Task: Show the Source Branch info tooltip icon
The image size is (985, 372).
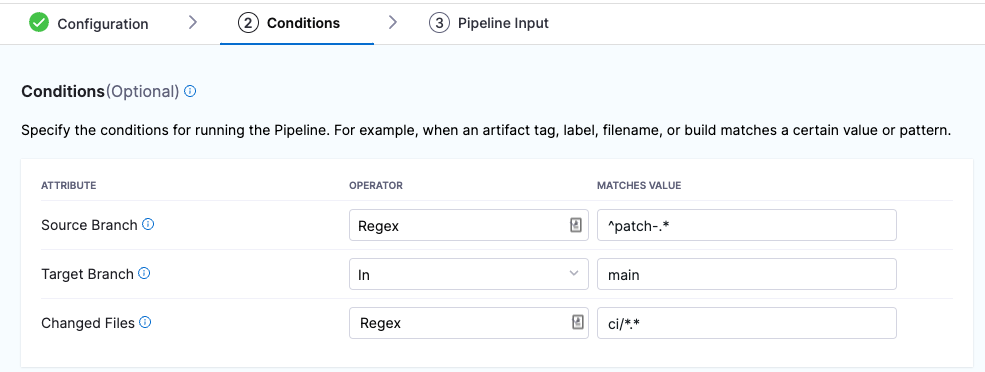Action: [148, 224]
